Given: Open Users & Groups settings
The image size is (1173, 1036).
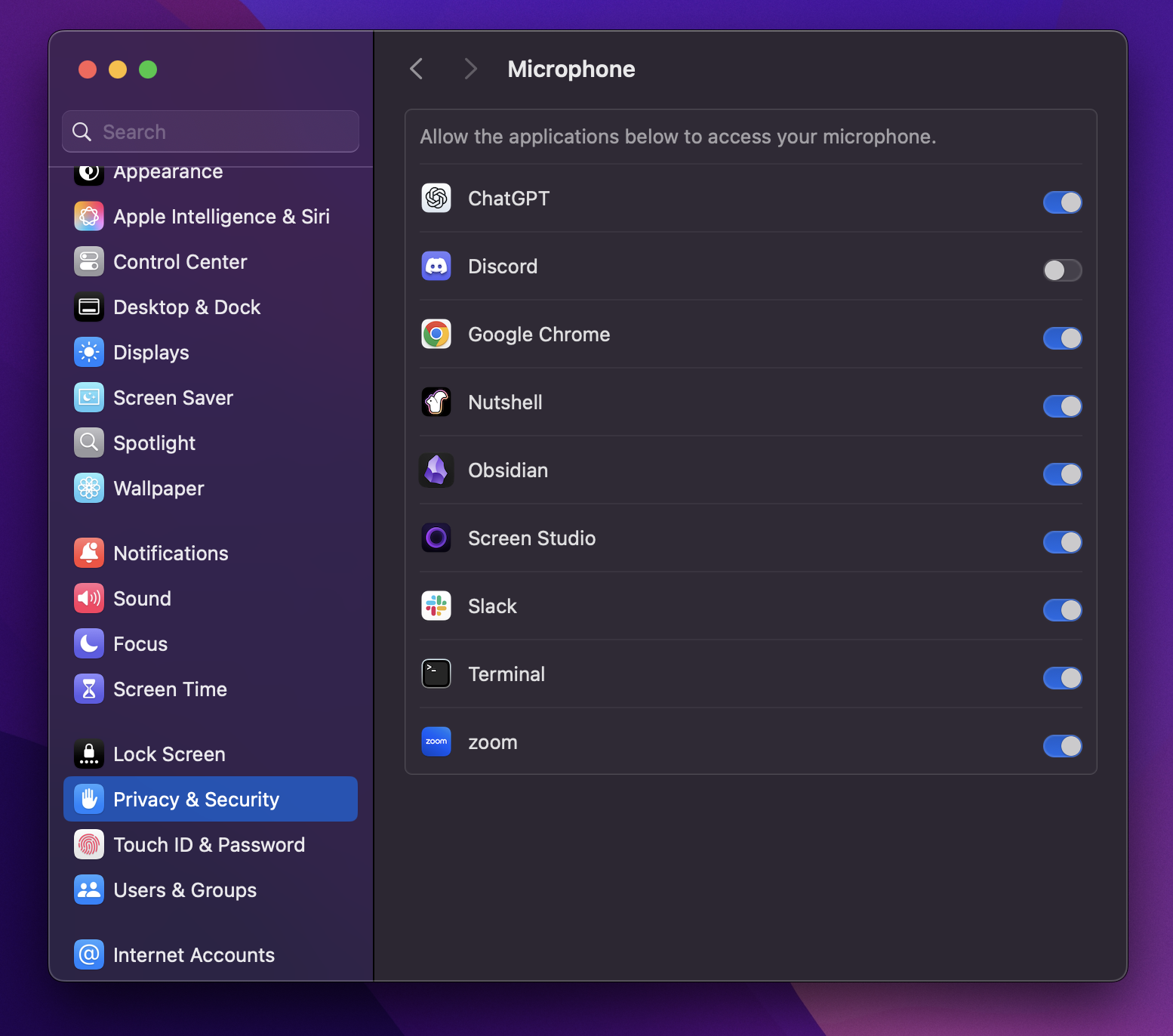Looking at the screenshot, I should tap(185, 890).
